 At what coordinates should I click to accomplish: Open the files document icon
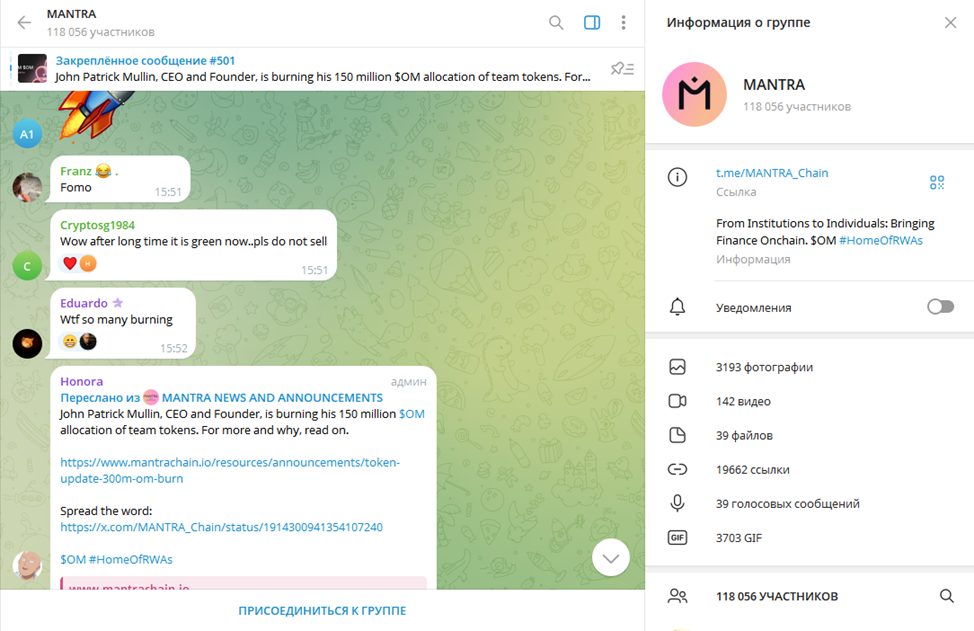(677, 435)
